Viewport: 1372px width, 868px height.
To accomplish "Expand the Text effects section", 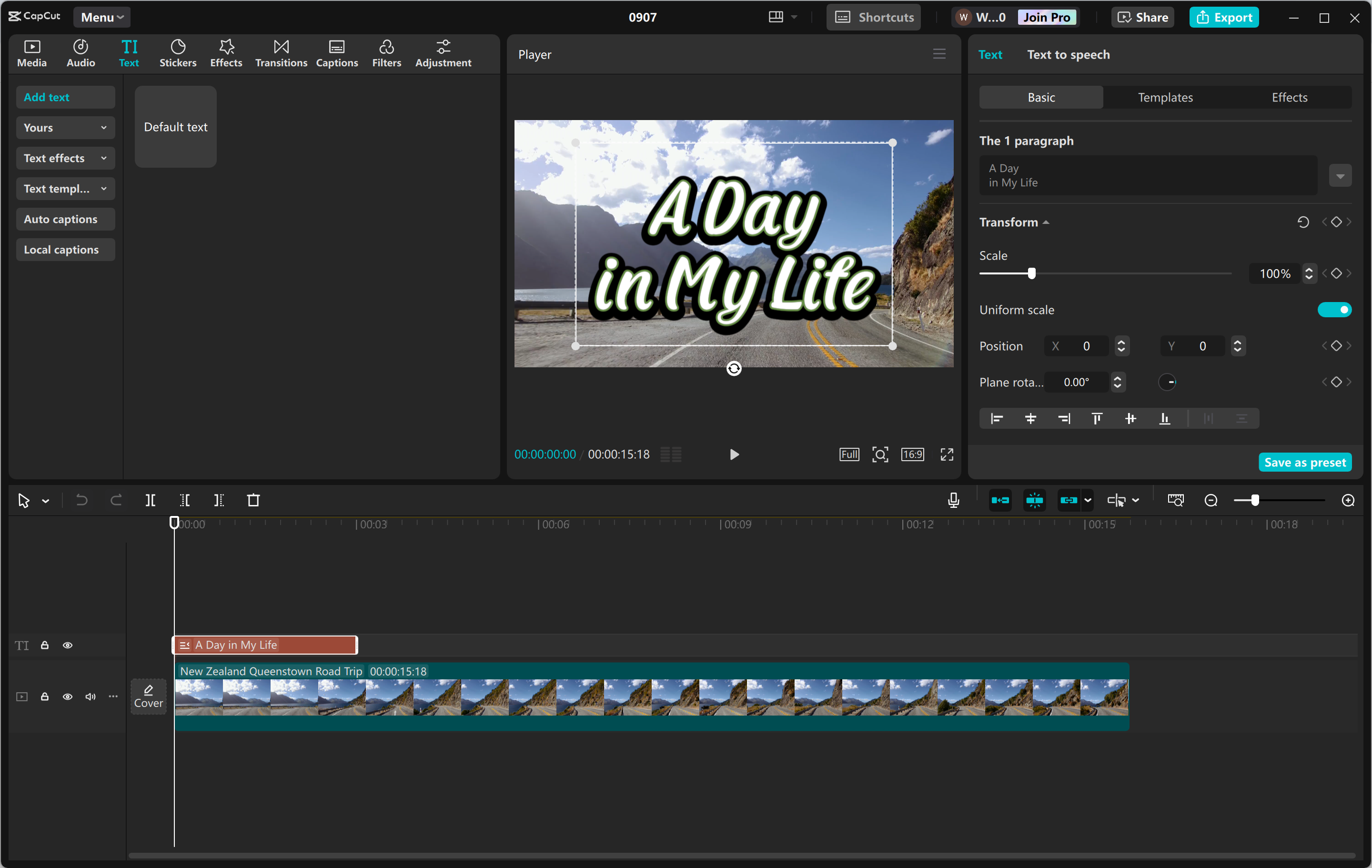I will [x=65, y=158].
